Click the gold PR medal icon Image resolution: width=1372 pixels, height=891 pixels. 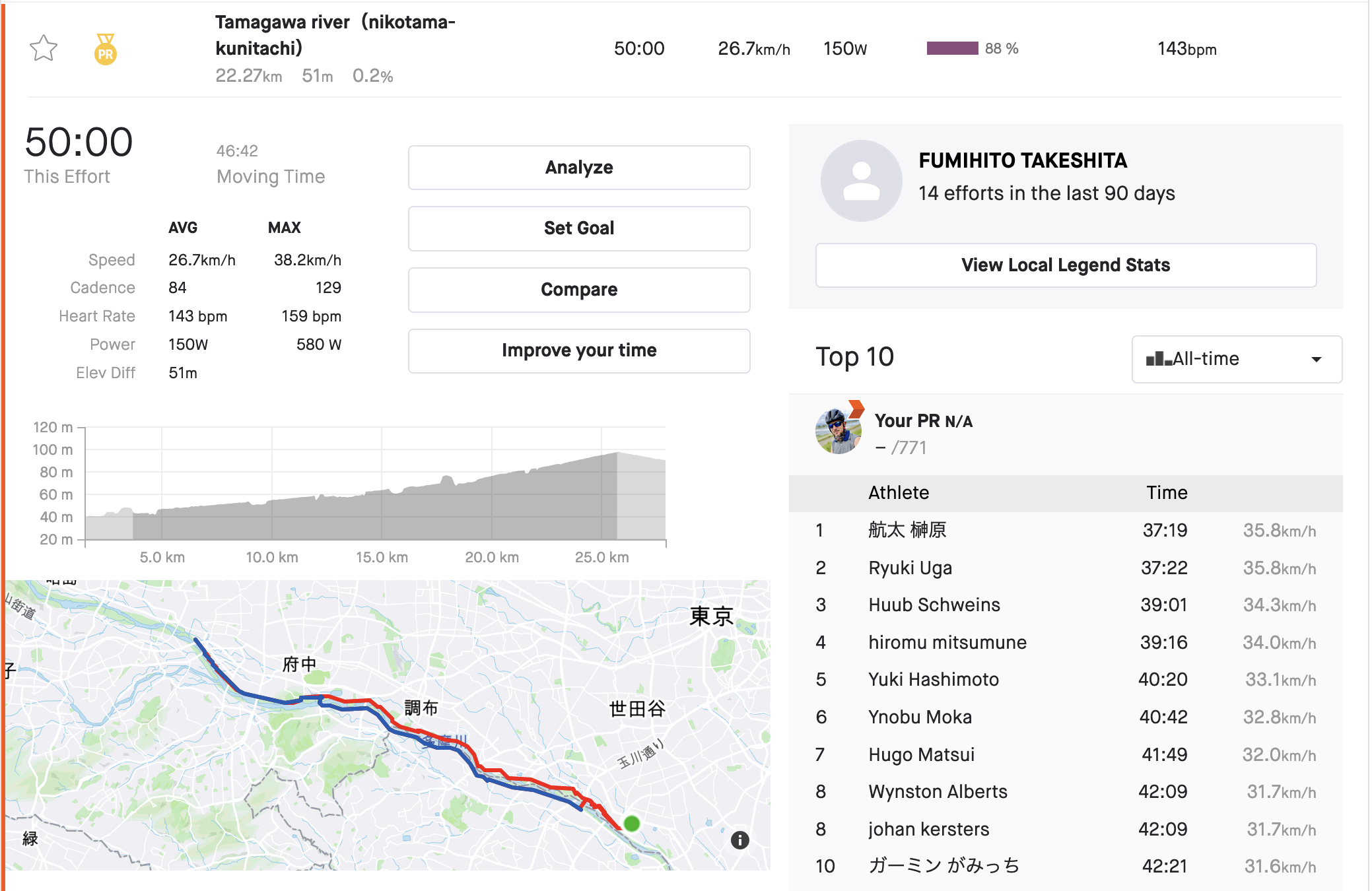pos(106,49)
